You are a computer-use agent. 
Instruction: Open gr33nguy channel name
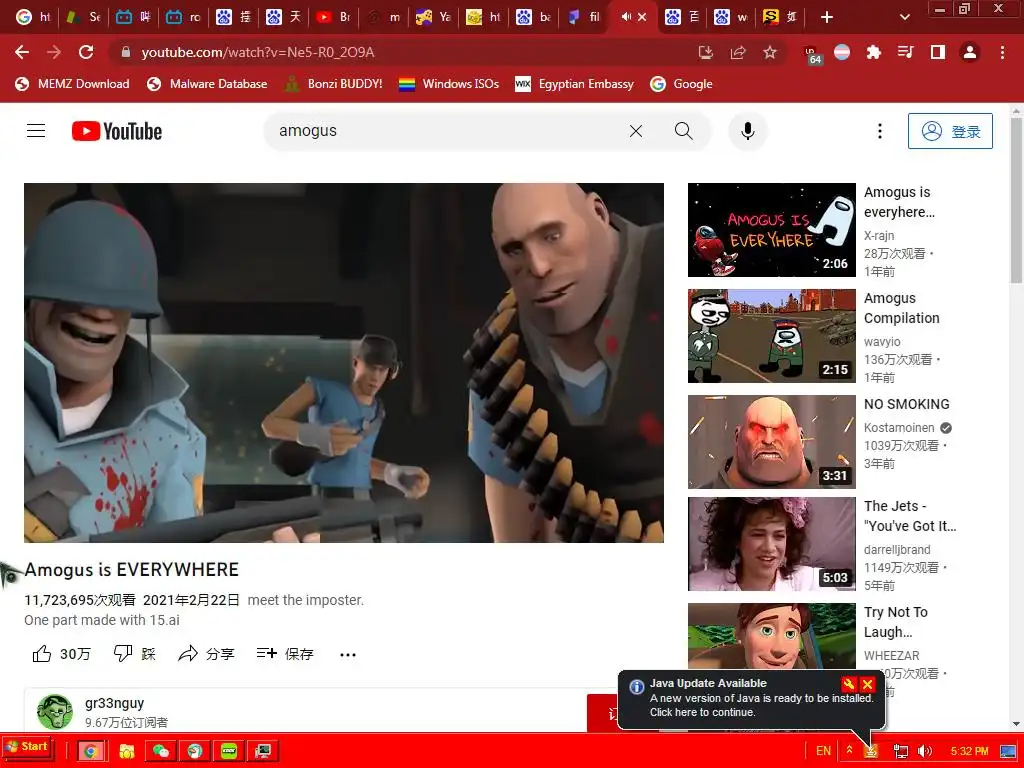coord(114,703)
